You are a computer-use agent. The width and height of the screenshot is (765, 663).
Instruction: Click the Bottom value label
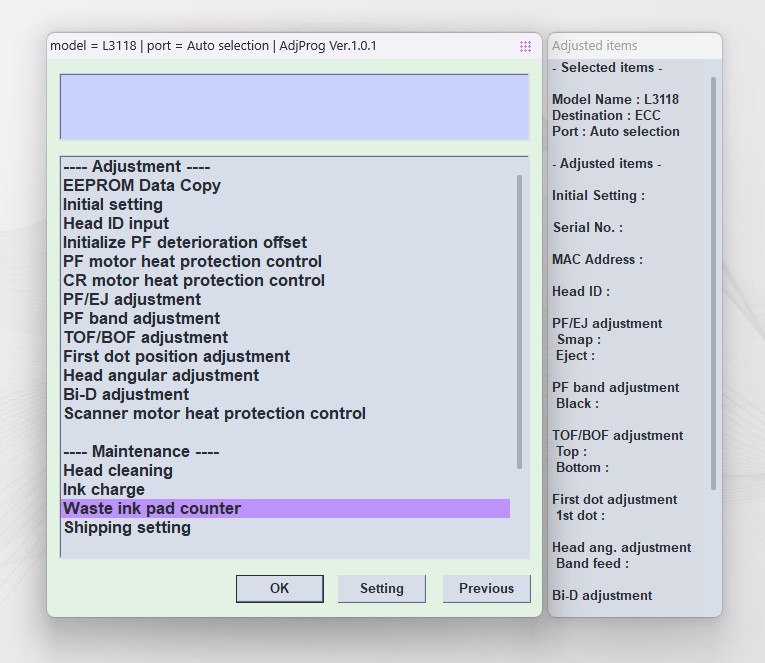[x=582, y=468]
